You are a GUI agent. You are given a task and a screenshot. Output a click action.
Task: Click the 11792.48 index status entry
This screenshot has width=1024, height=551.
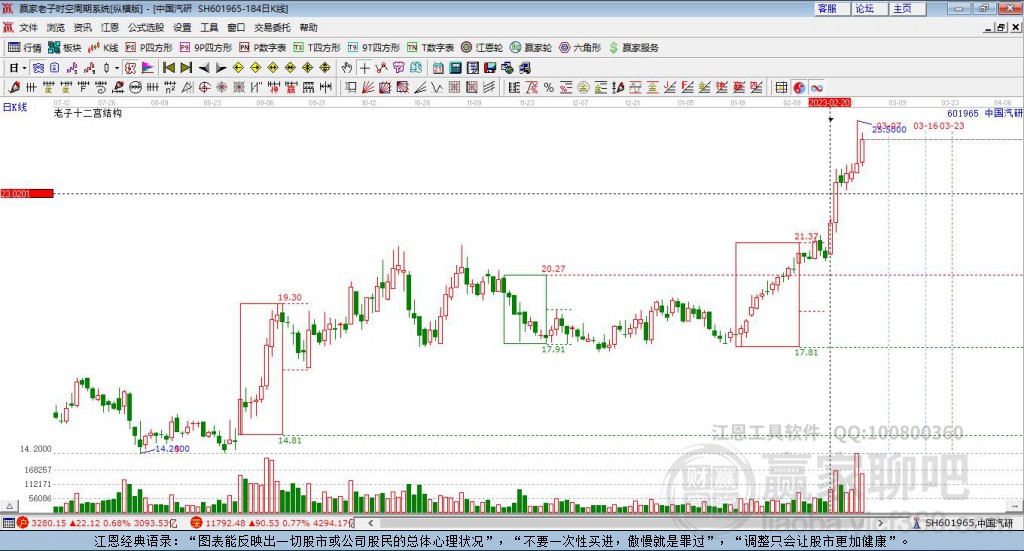[272, 523]
